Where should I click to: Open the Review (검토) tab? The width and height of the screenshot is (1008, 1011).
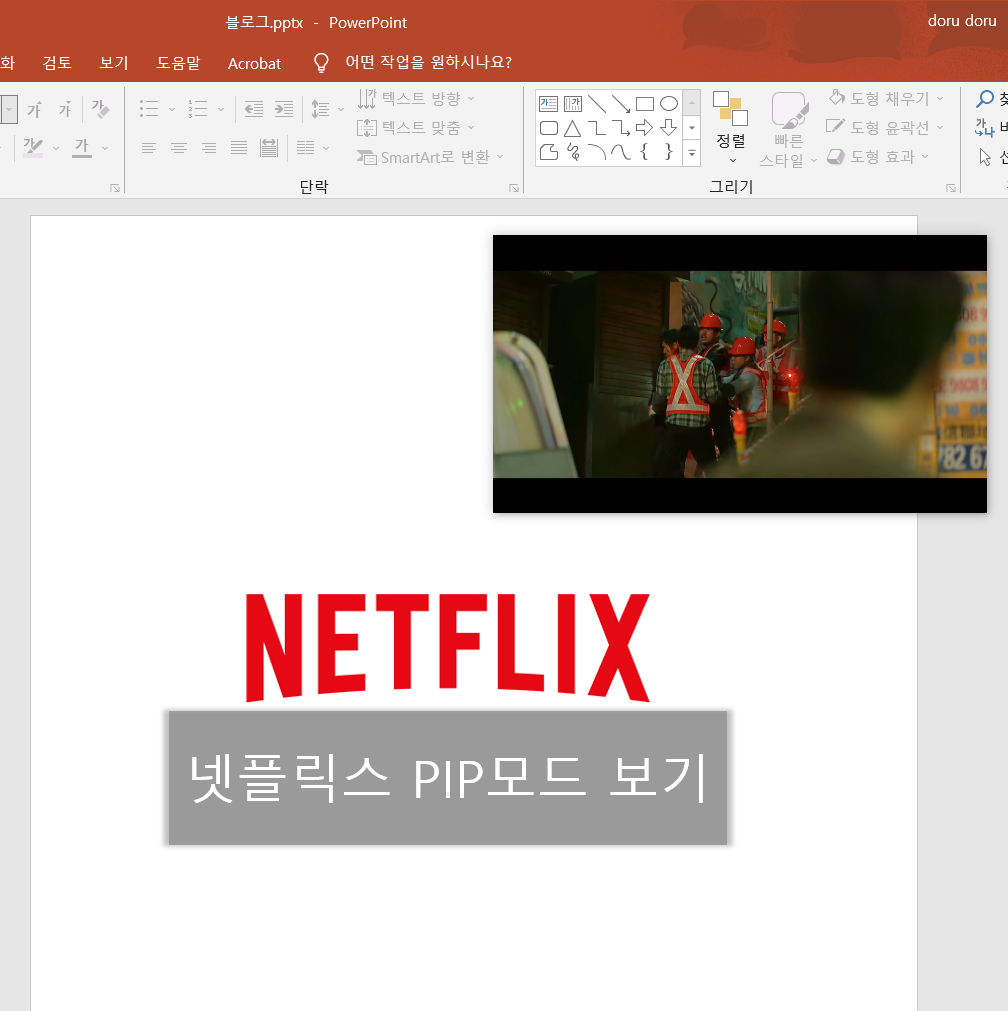57,63
